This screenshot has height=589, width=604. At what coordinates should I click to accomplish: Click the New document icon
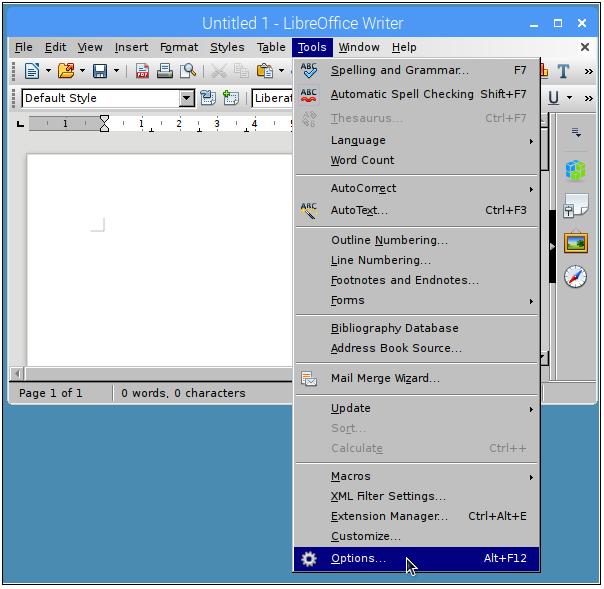(x=32, y=71)
